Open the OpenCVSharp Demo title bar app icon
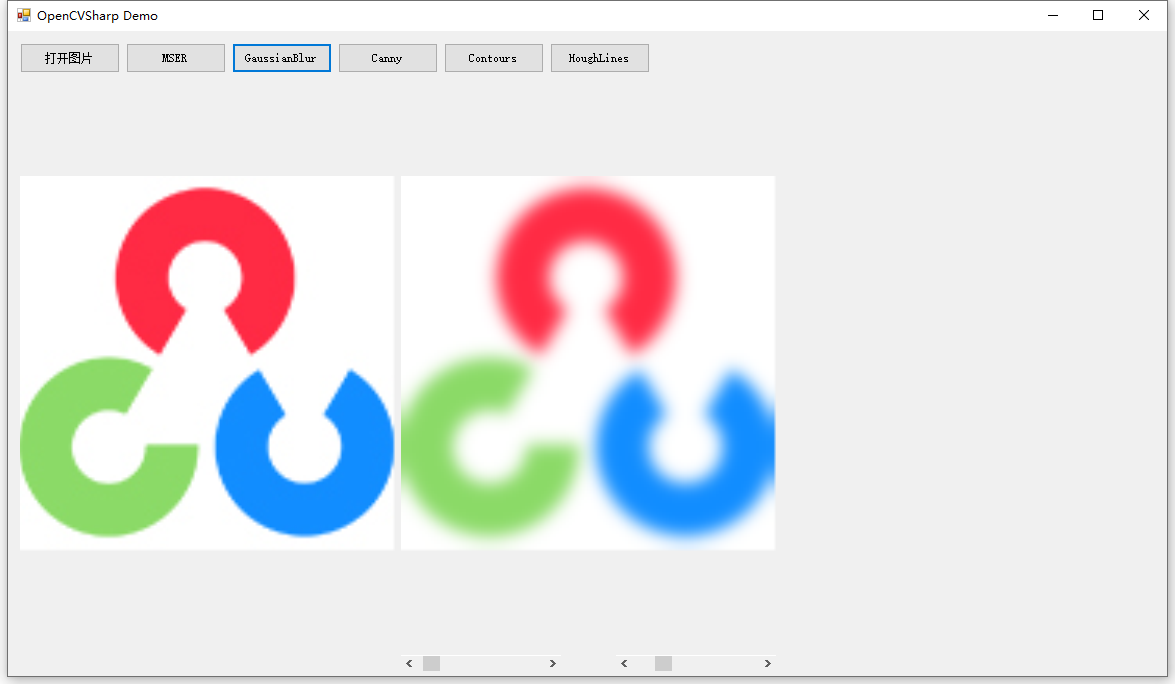 pyautogui.click(x=24, y=15)
